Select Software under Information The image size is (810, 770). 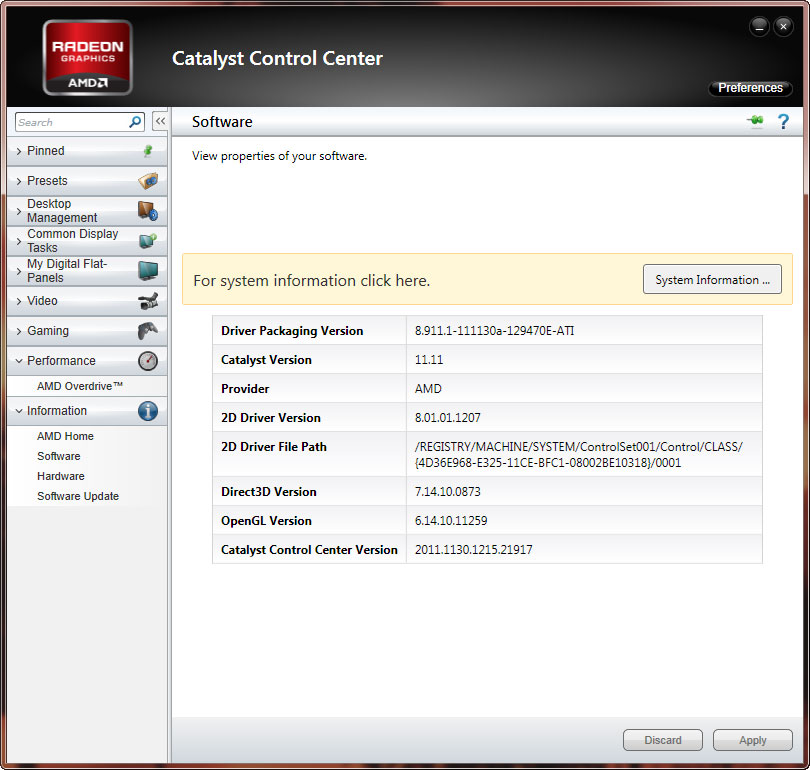[59, 456]
